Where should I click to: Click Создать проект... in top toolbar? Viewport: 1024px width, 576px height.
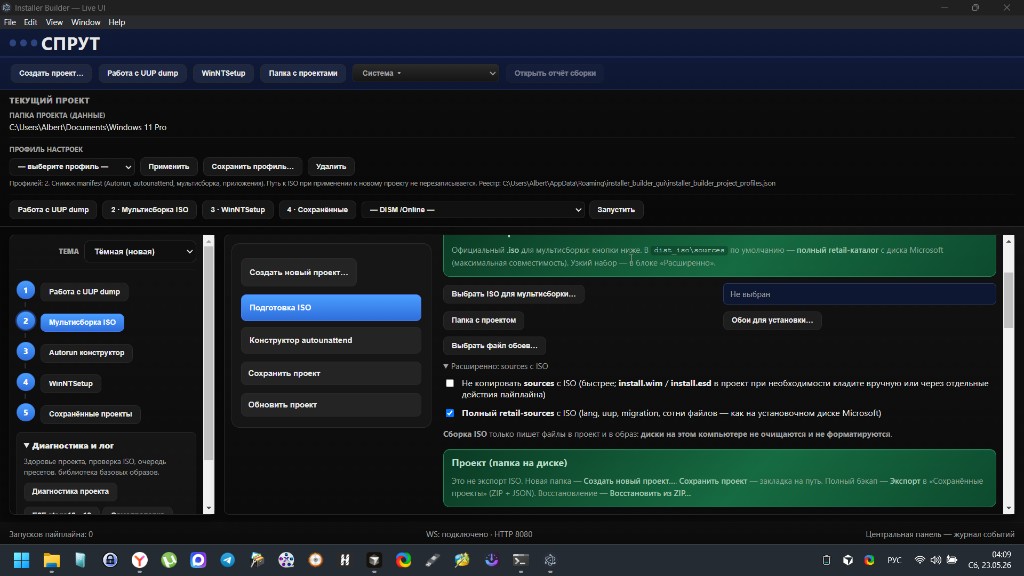(52, 73)
